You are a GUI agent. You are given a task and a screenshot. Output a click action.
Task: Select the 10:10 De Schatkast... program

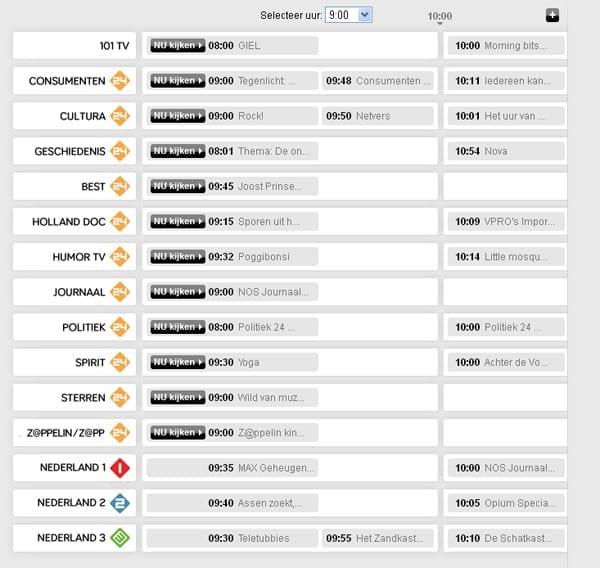click(506, 539)
